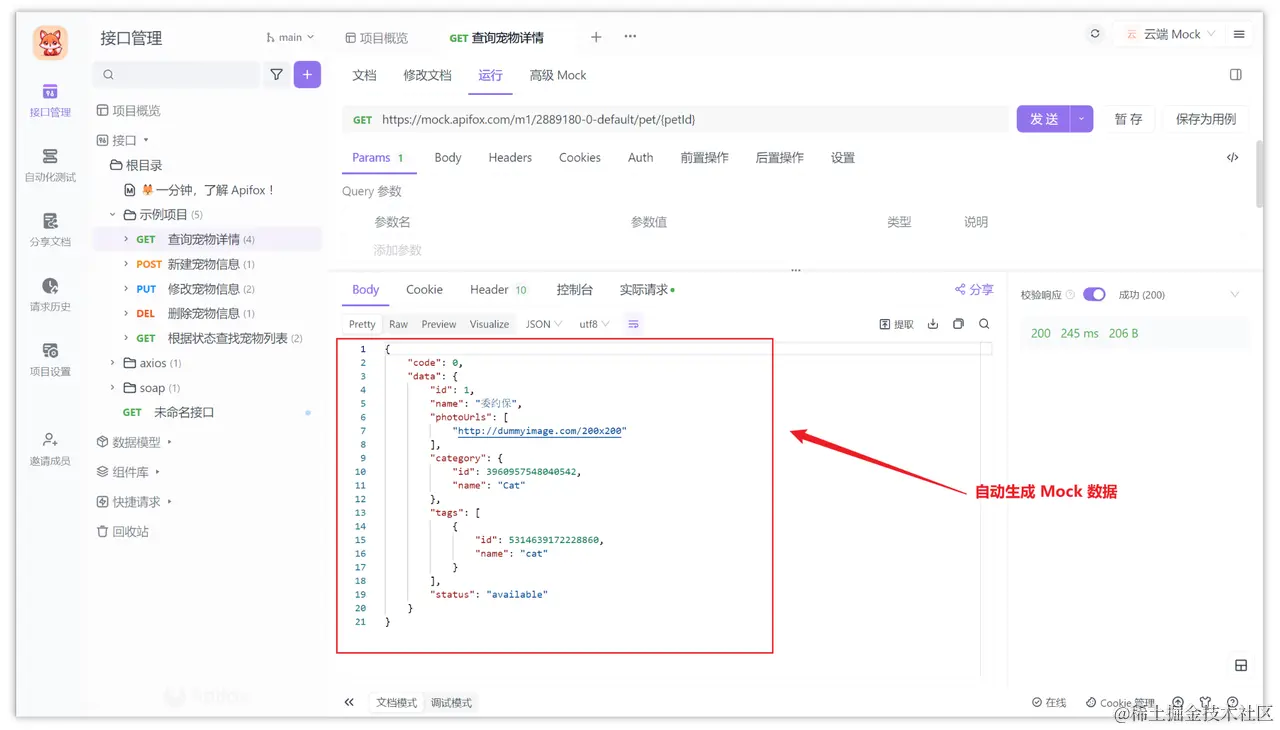The width and height of the screenshot is (1280, 730).
Task: Click the 分享 response share icon
Action: (974, 290)
